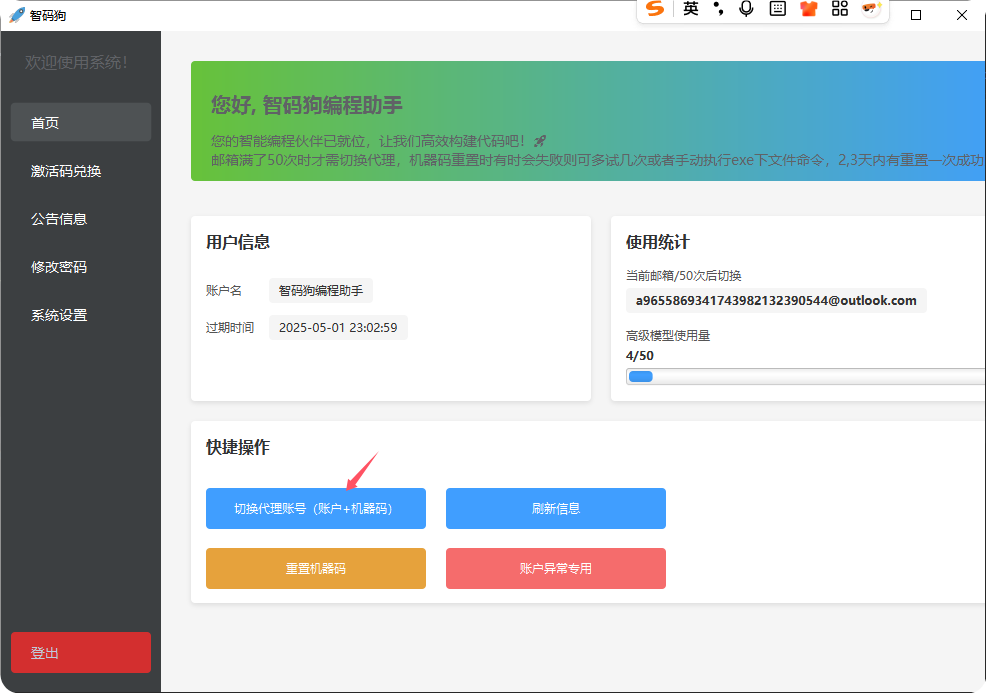Click the cartoon avatar icon in IME bar

click(x=871, y=9)
